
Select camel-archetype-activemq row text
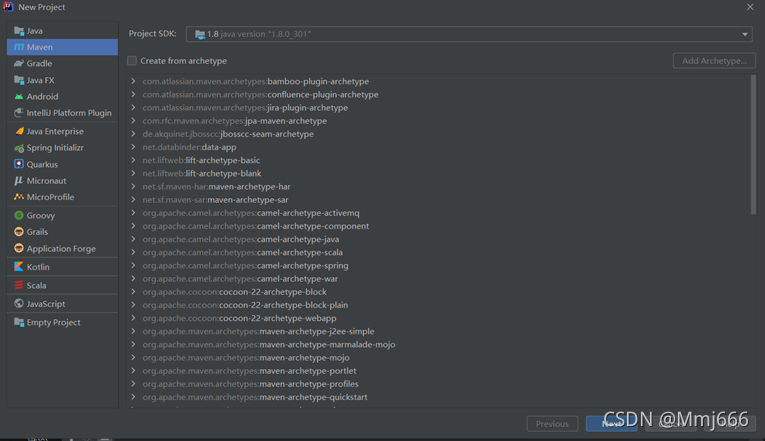click(251, 213)
